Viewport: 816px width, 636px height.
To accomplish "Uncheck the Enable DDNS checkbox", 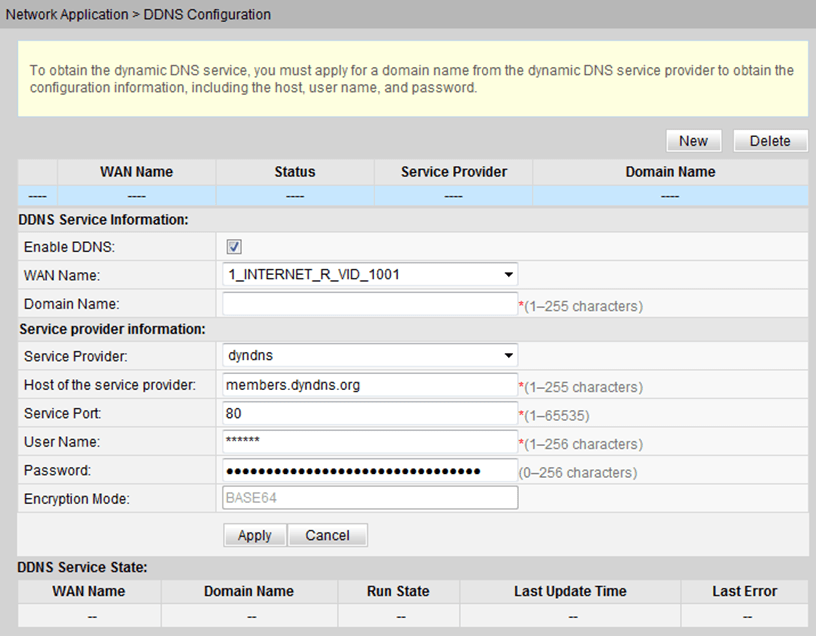I will (234, 247).
